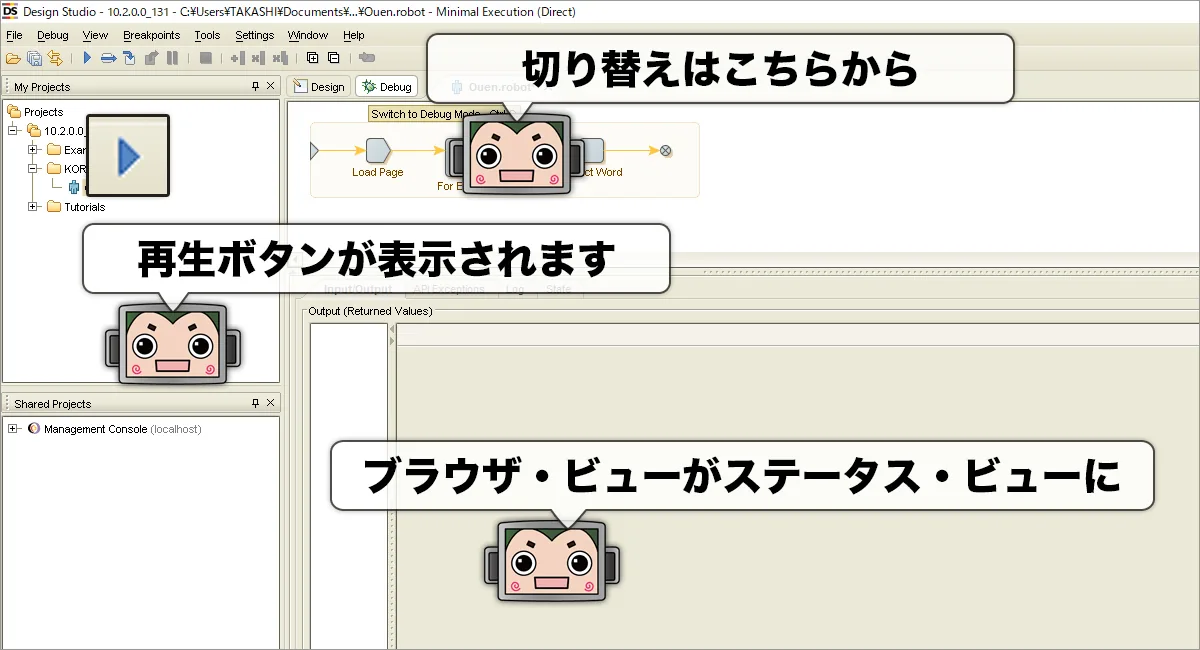Open the Breakpoints menu
Viewport: 1200px width, 650px height.
pyautogui.click(x=151, y=35)
